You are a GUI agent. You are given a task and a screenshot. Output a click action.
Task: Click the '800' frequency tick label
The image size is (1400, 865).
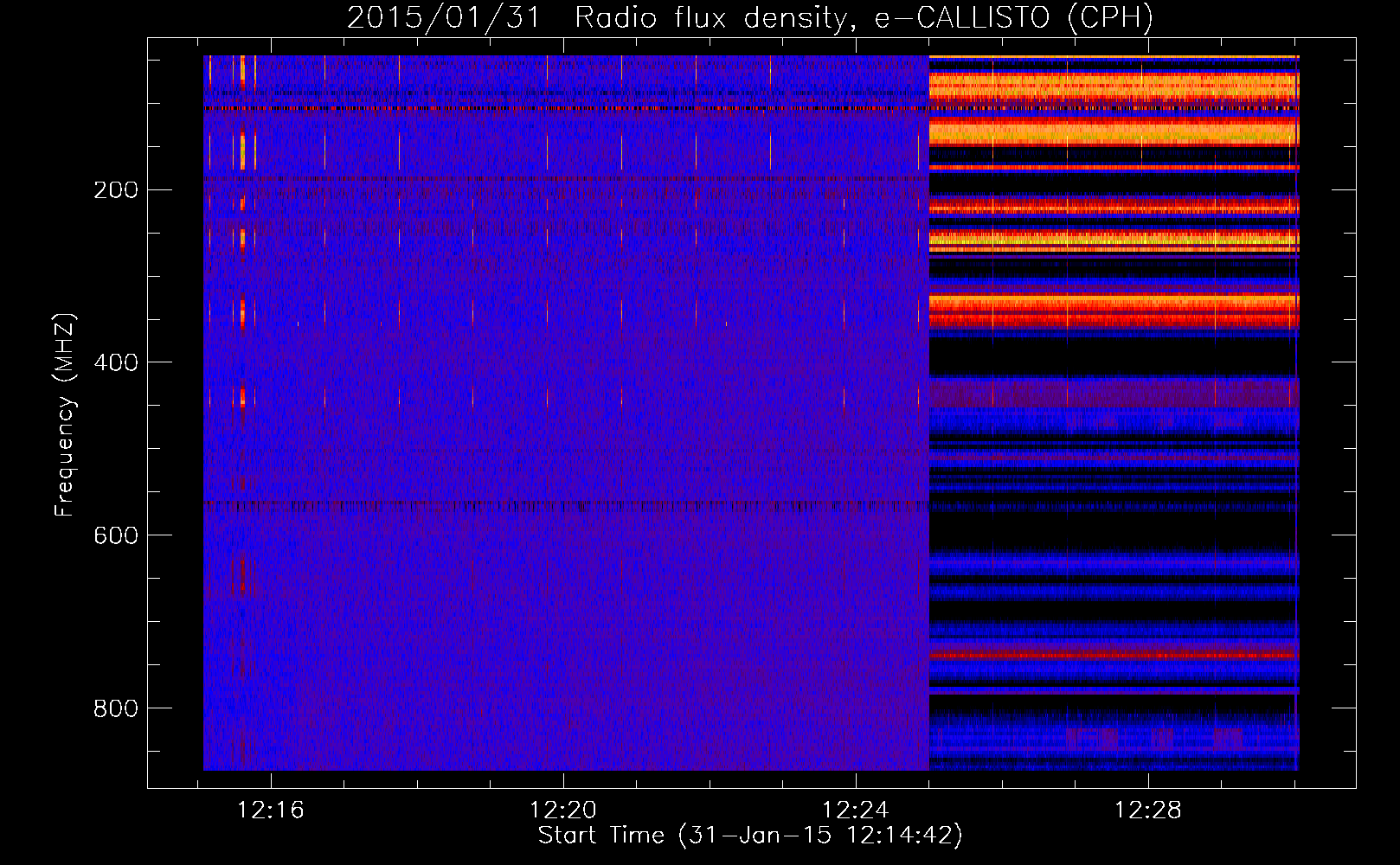115,709
